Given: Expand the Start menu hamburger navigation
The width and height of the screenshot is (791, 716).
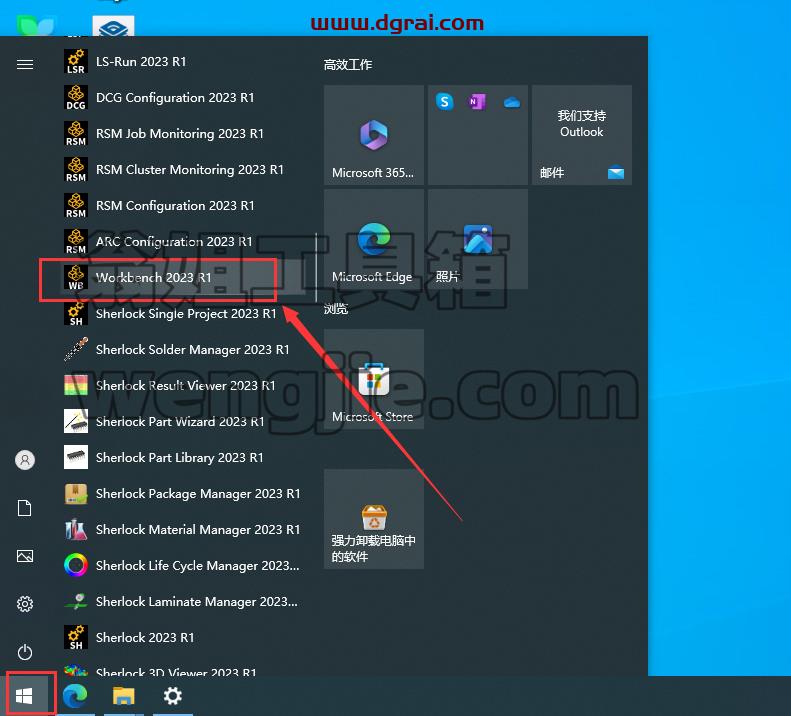Looking at the screenshot, I should click(25, 65).
